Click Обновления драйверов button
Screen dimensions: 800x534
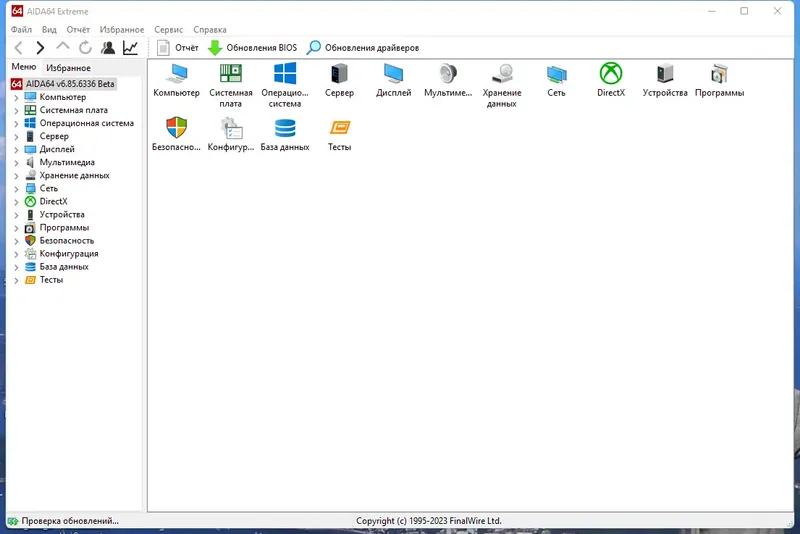point(363,48)
